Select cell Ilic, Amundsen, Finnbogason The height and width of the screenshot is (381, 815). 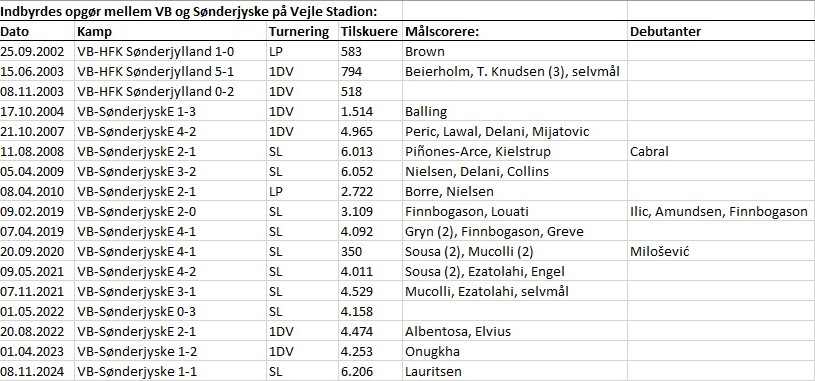pos(721,212)
